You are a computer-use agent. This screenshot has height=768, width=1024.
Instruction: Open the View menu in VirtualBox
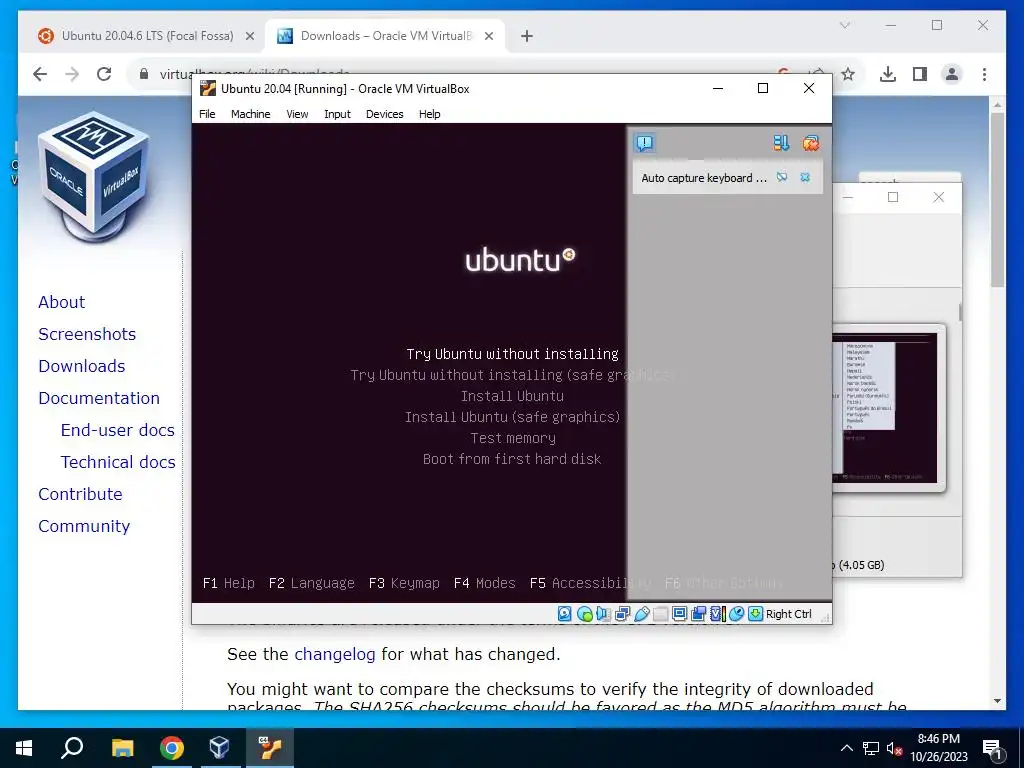coord(297,114)
